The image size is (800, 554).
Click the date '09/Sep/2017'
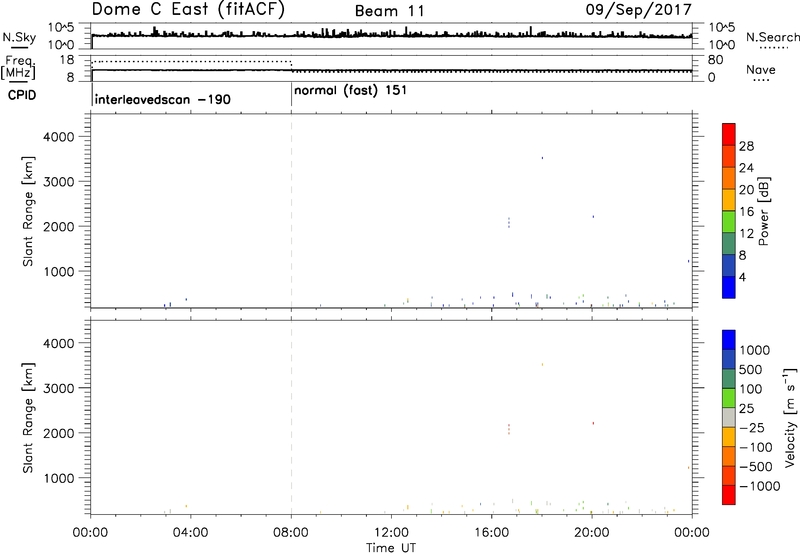(x=638, y=10)
